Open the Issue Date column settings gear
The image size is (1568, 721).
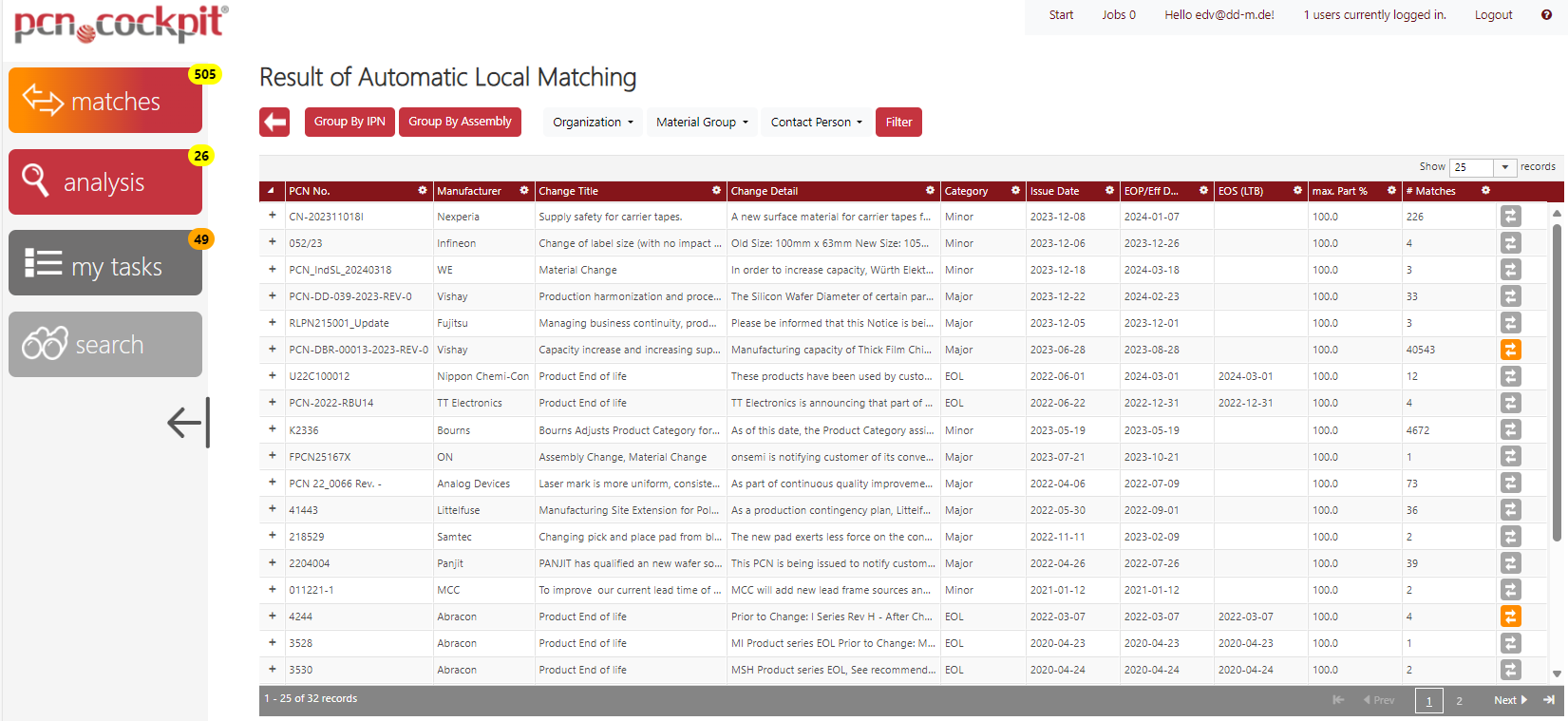[x=1109, y=191]
